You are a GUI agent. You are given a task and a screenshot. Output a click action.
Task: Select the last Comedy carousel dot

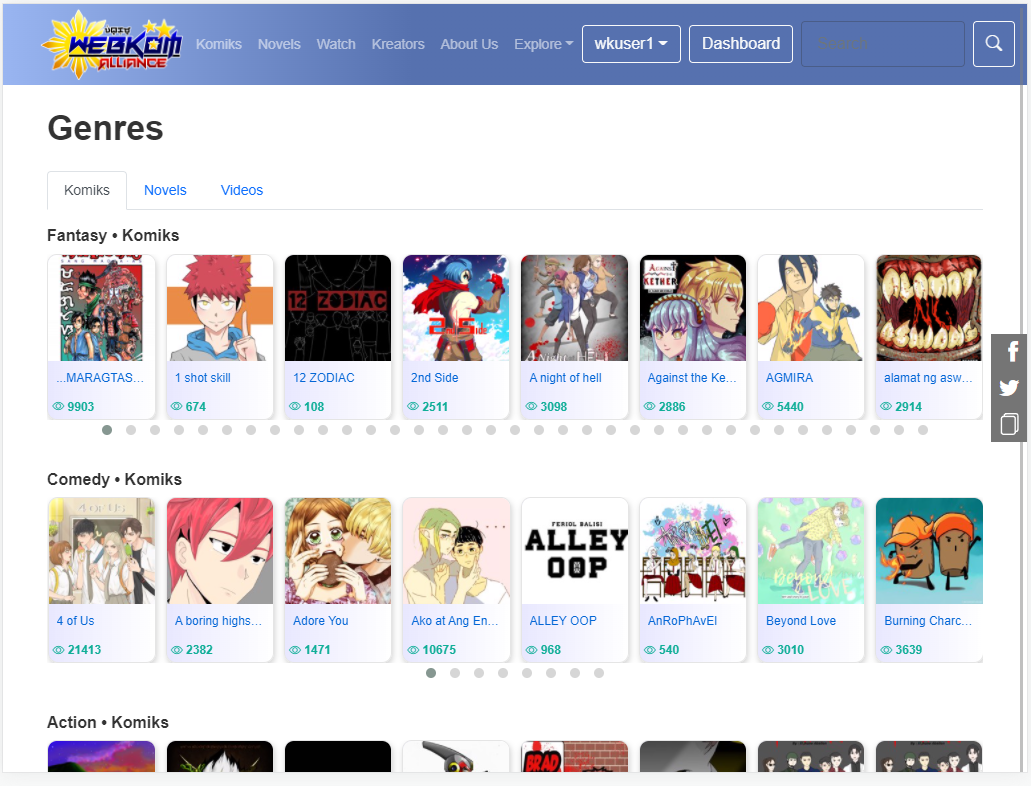599,673
